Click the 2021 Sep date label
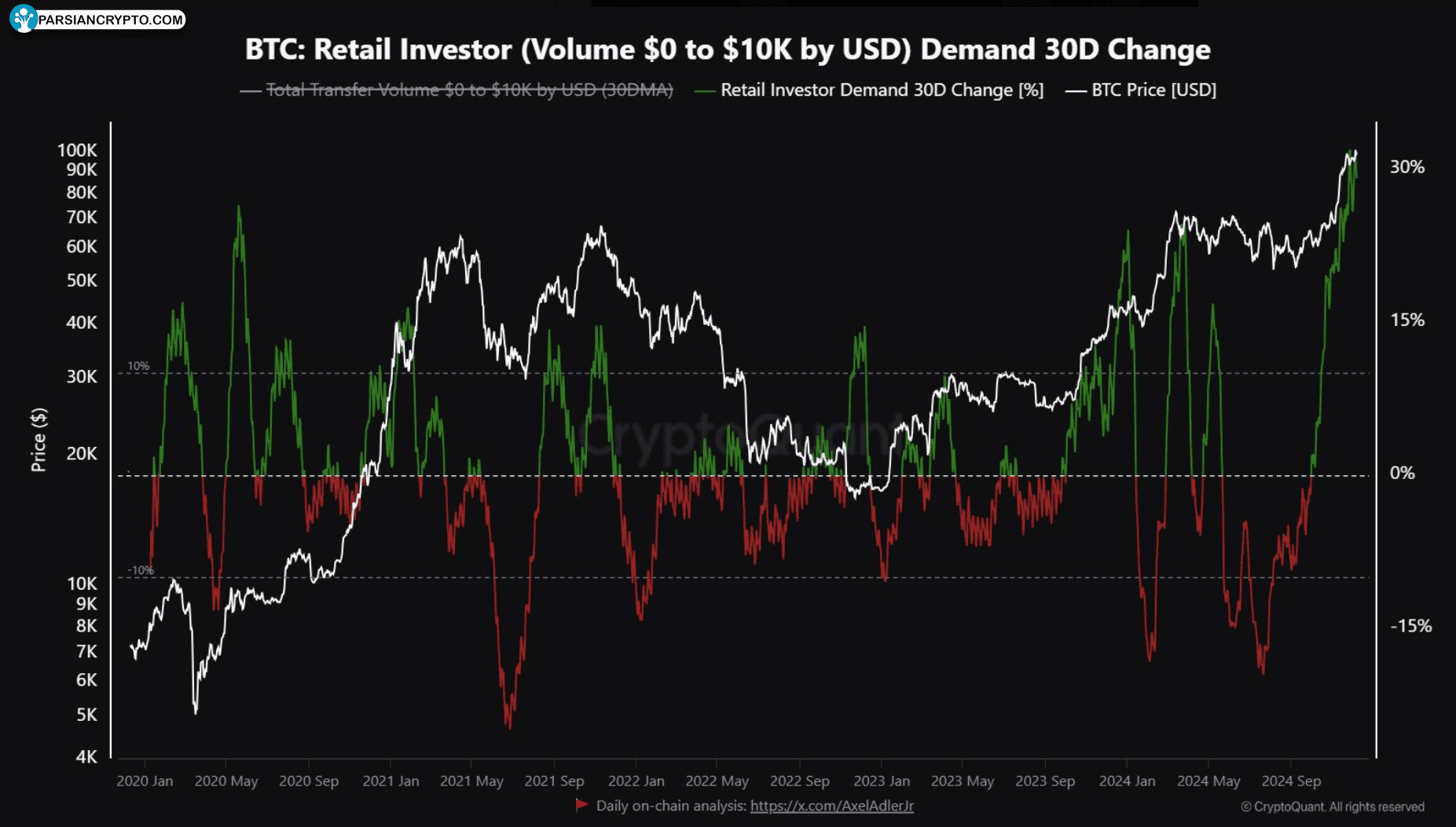 [554, 781]
